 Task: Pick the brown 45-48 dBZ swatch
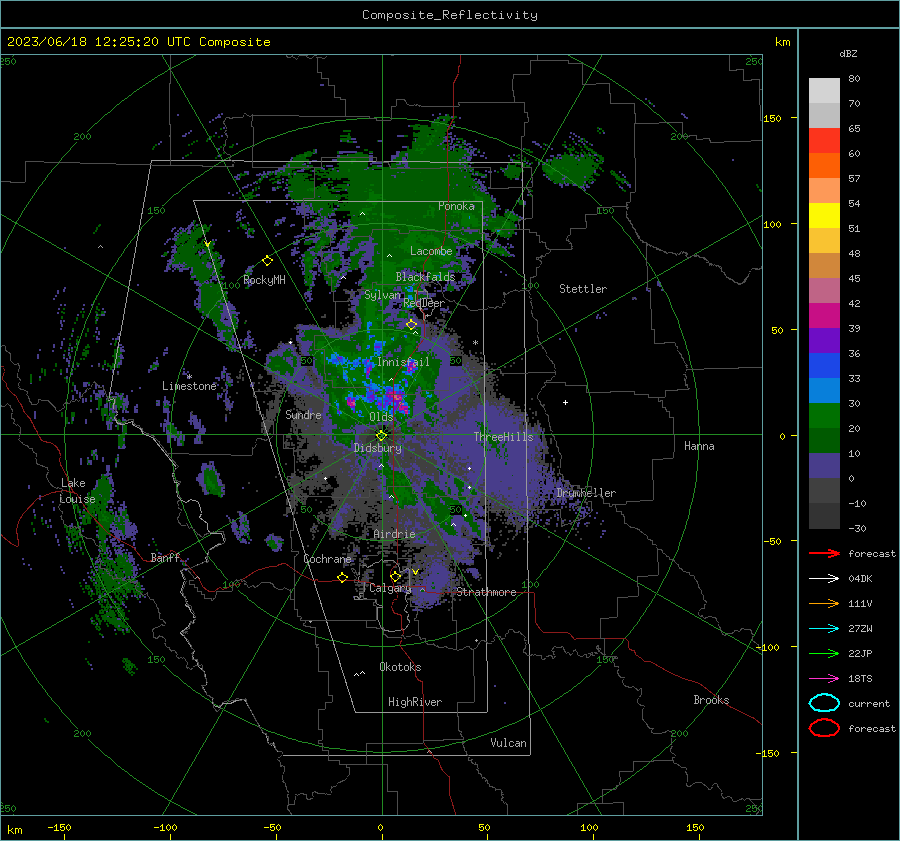(x=824, y=265)
